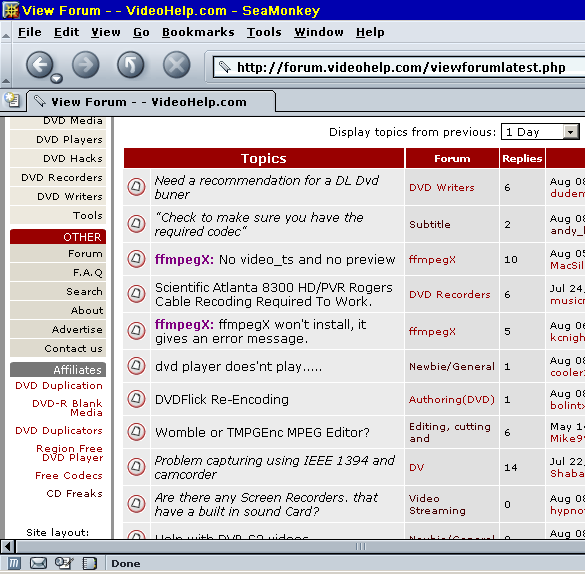585x574 pixels.
Task: Go forward with the Forward arrow button
Action: [x=85, y=65]
